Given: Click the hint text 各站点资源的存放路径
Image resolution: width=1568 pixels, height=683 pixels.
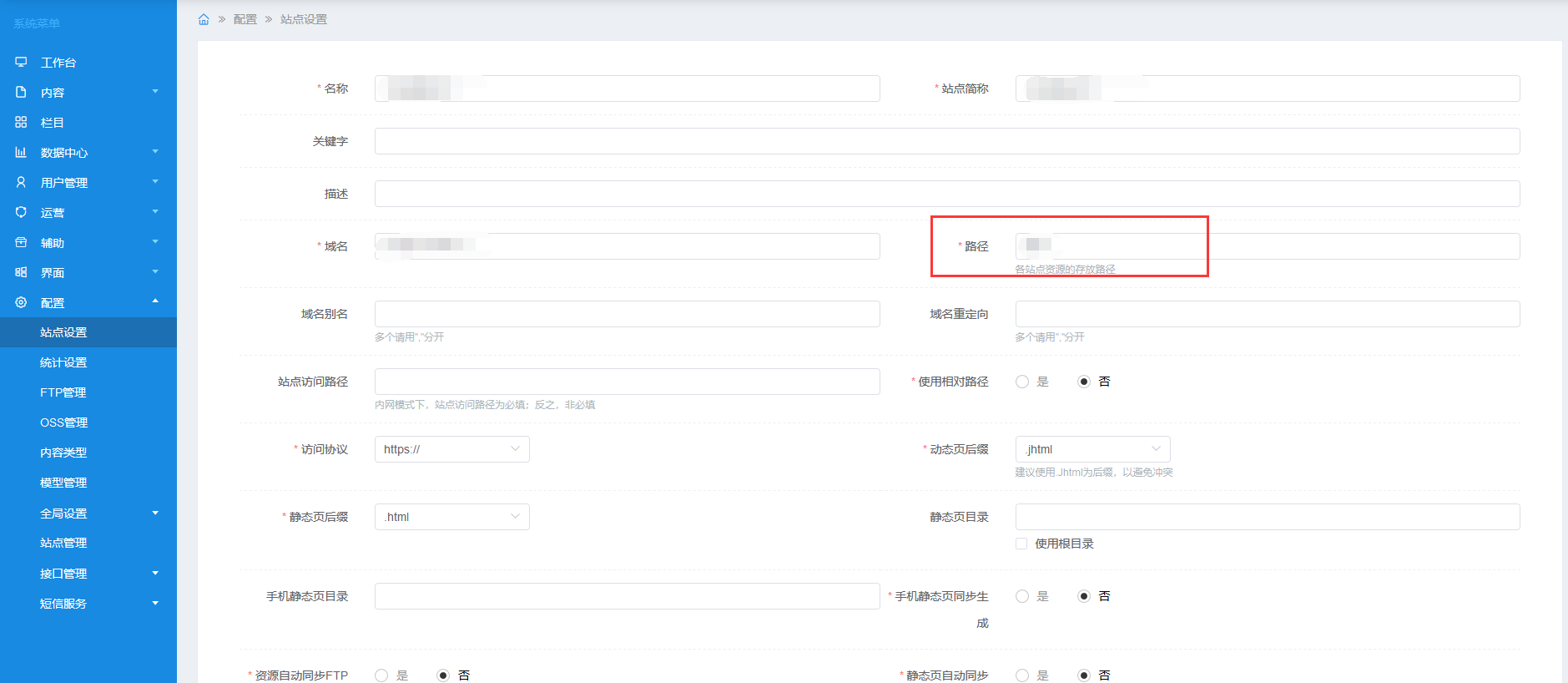Looking at the screenshot, I should (1065, 270).
